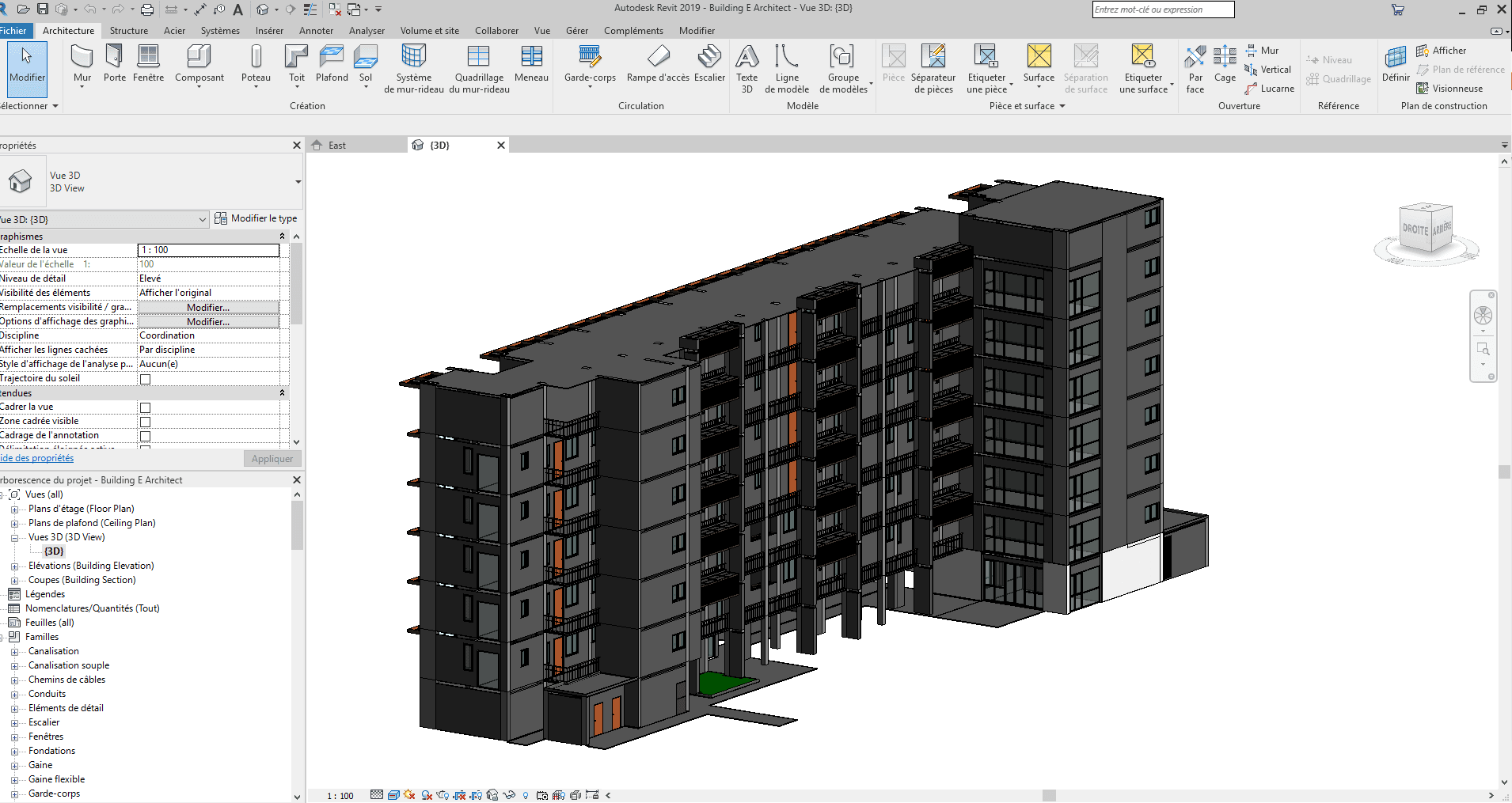Select the Porte tool in the ribbon

pos(114,67)
